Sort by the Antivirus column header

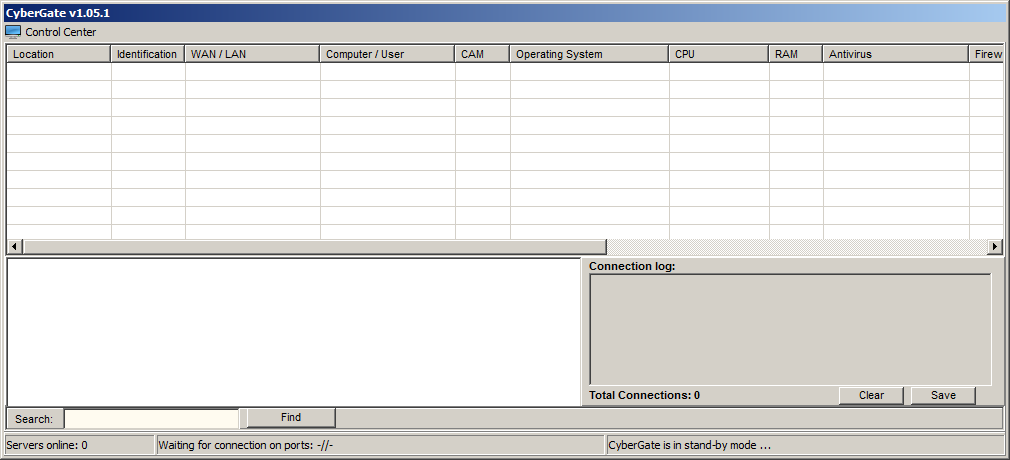[895, 54]
